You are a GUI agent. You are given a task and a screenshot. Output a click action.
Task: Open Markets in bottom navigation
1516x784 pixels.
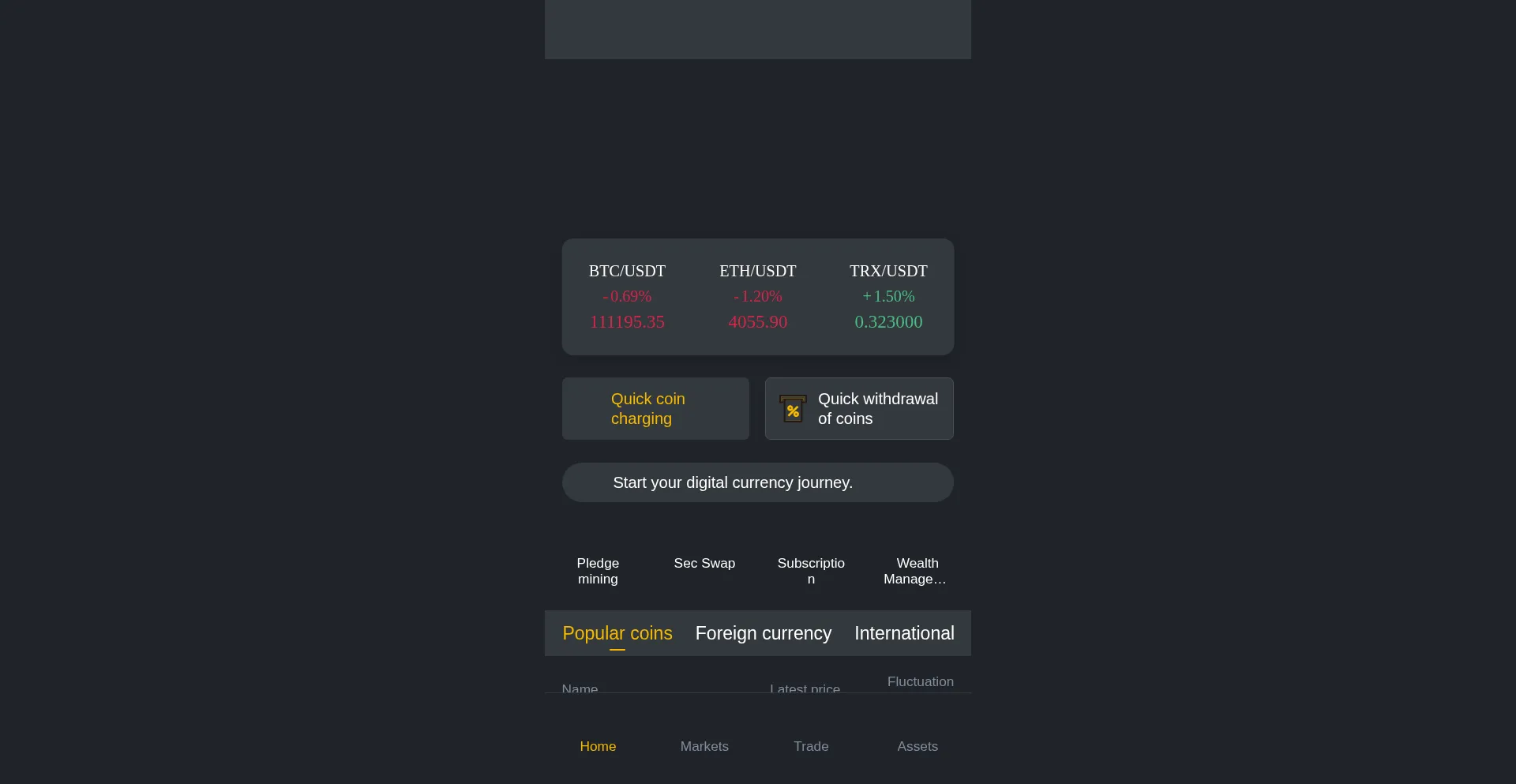(x=704, y=746)
